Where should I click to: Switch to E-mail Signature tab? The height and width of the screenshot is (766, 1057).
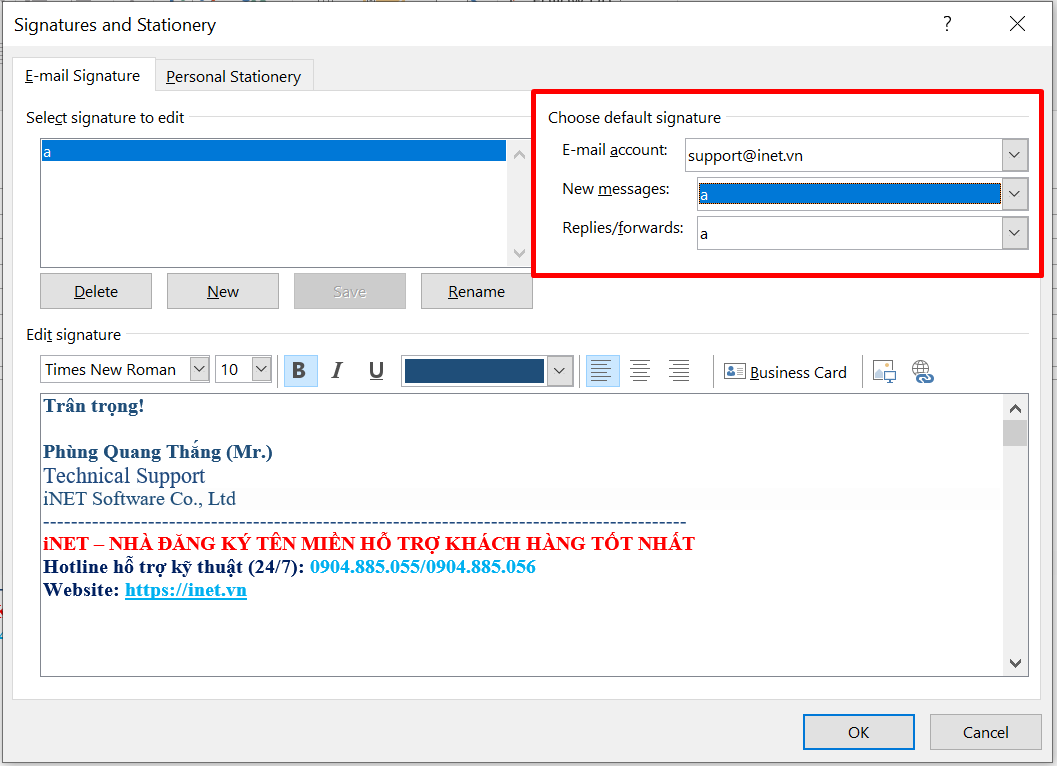pos(83,76)
